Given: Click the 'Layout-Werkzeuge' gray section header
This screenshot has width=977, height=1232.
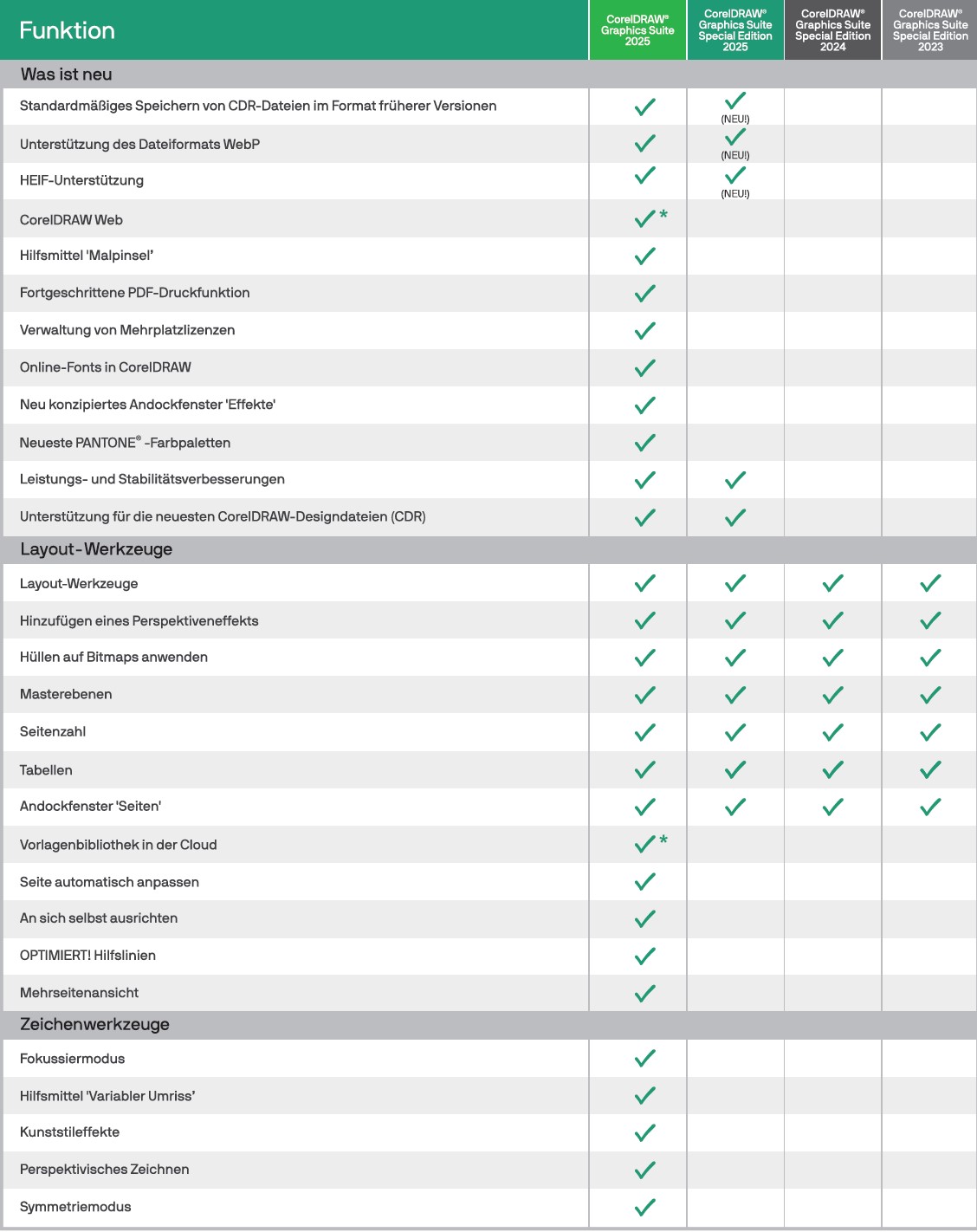Looking at the screenshot, I should click(96, 549).
